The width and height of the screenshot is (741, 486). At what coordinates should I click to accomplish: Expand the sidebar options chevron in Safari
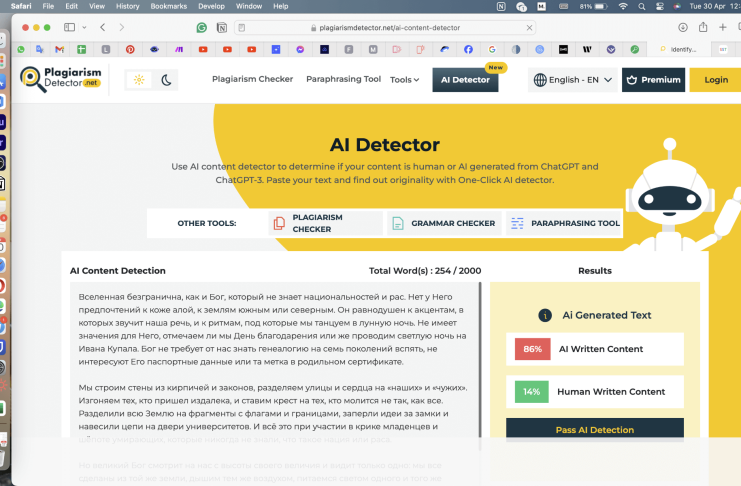click(84, 27)
